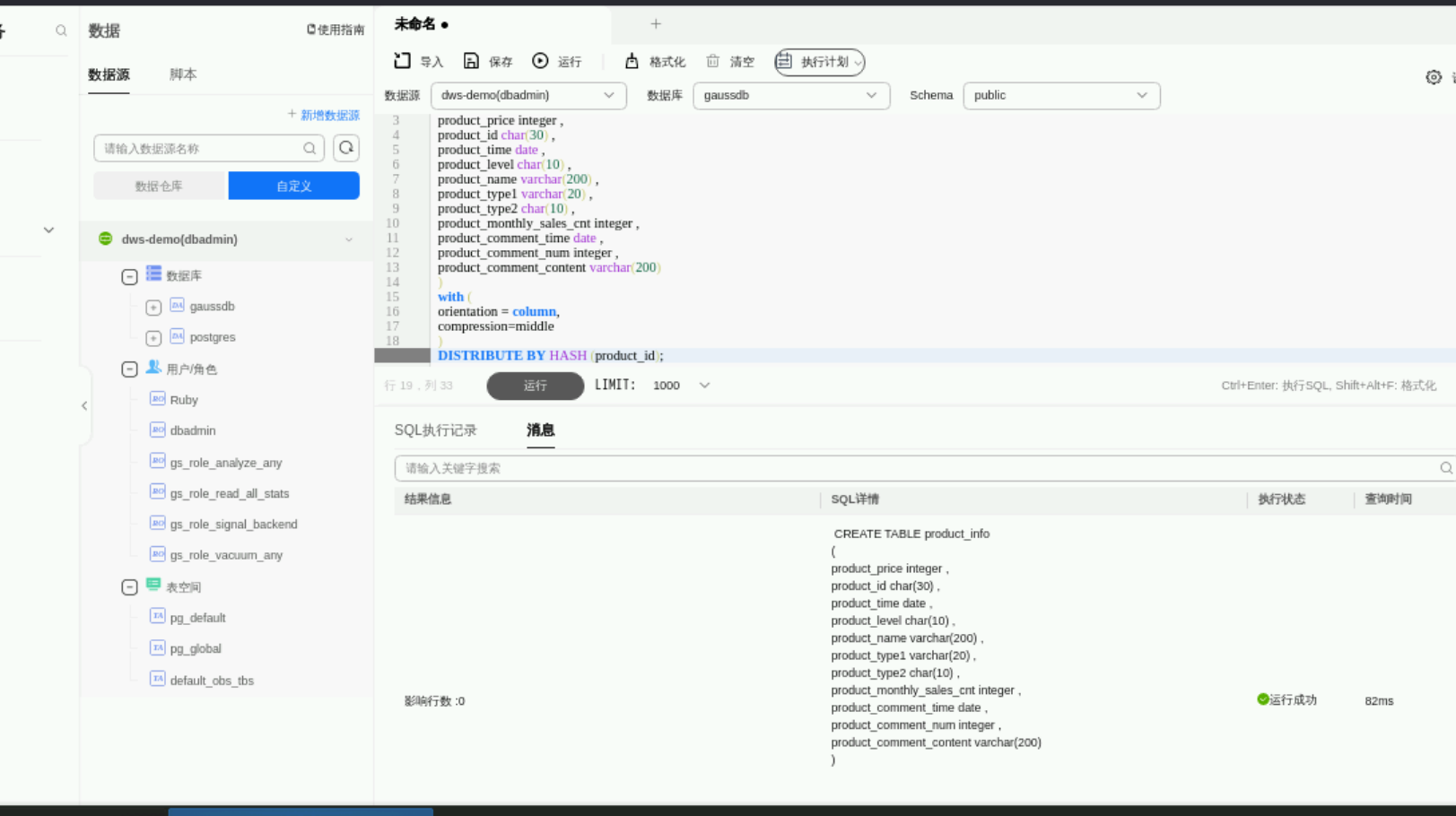Click the 结果信息 column header

(428, 499)
